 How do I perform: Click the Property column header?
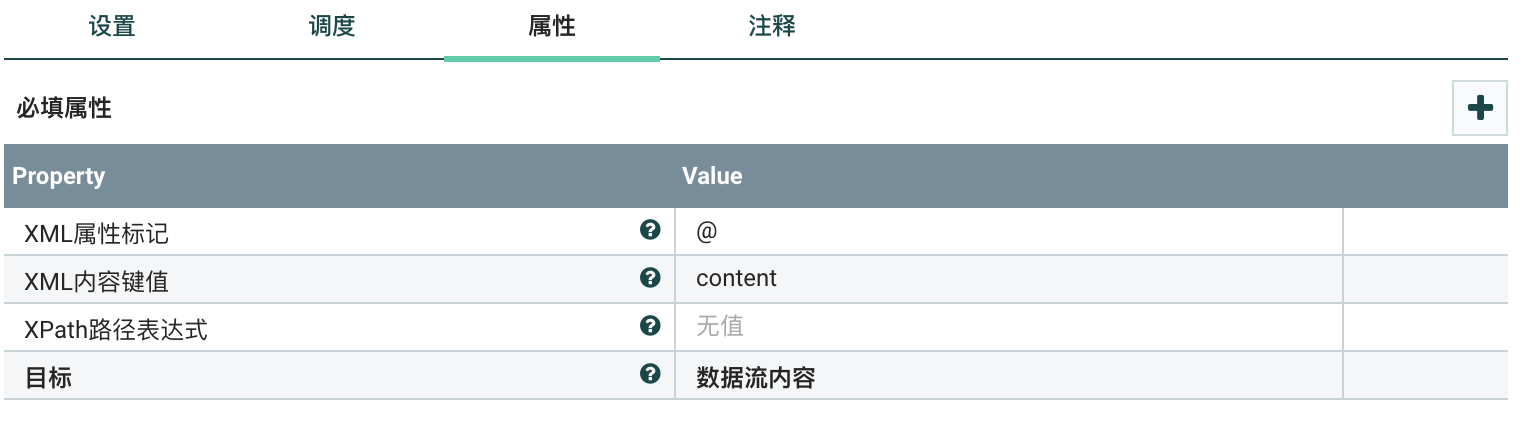point(59,176)
